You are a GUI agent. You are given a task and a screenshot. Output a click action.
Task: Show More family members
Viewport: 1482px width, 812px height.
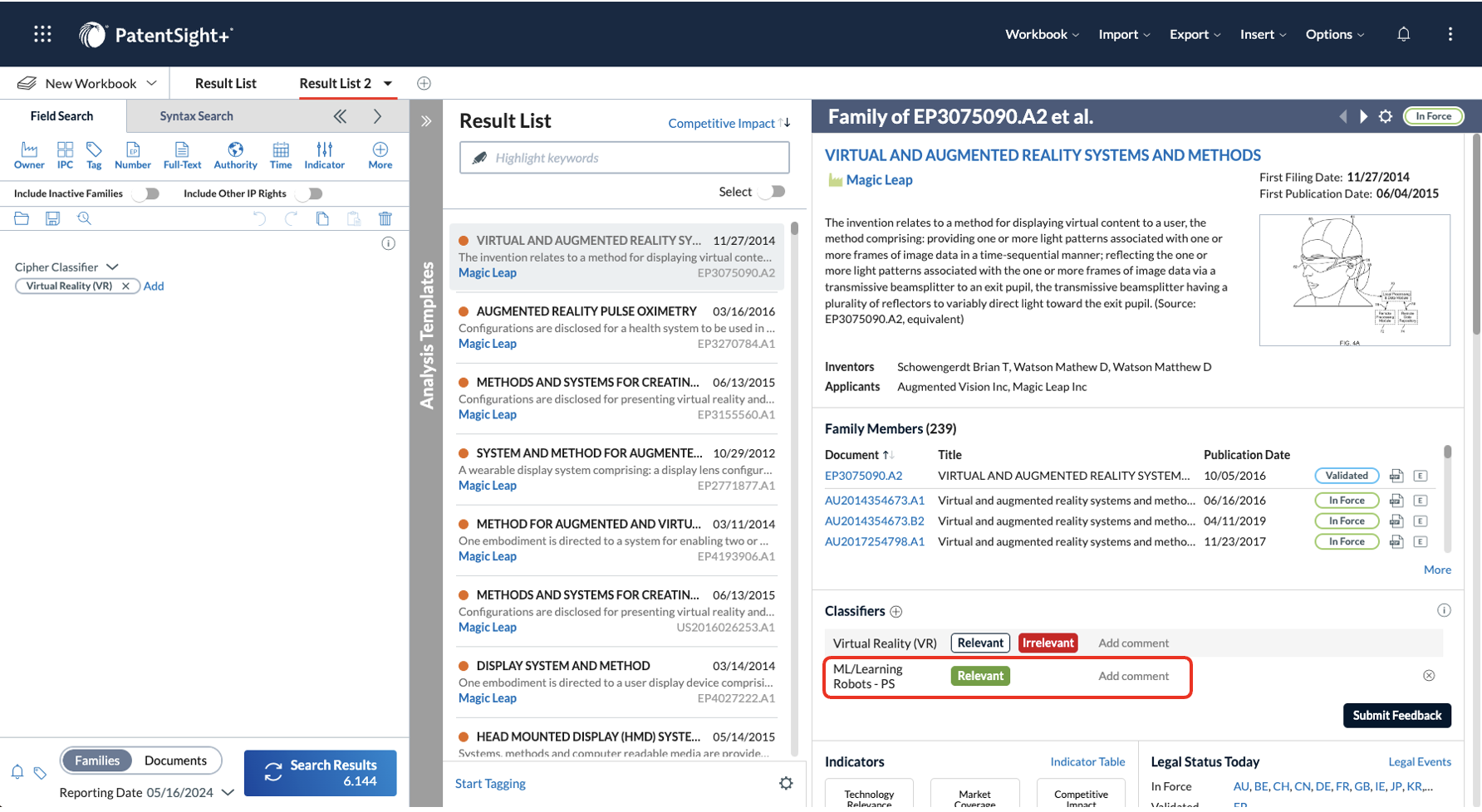tap(1437, 570)
